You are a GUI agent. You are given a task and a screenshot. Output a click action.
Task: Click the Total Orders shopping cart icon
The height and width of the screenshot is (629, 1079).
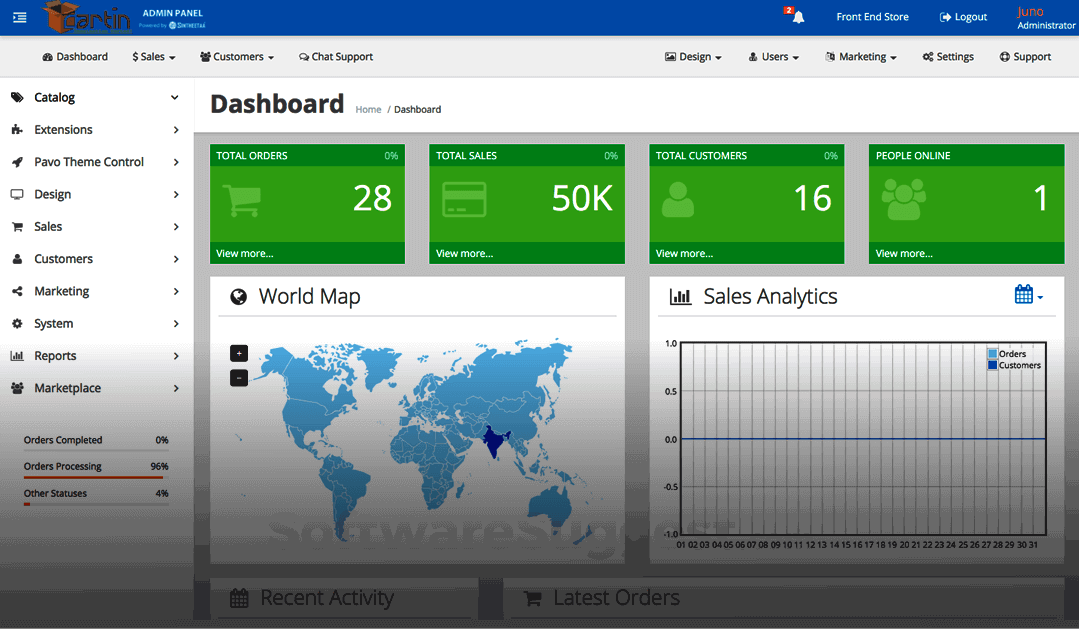click(240, 199)
